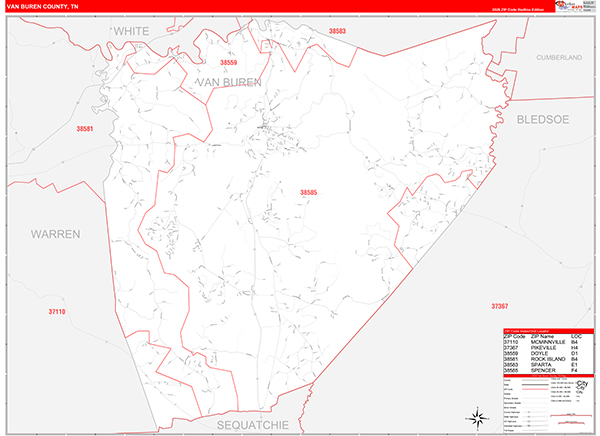Click the LOC column header

[x=576, y=336]
